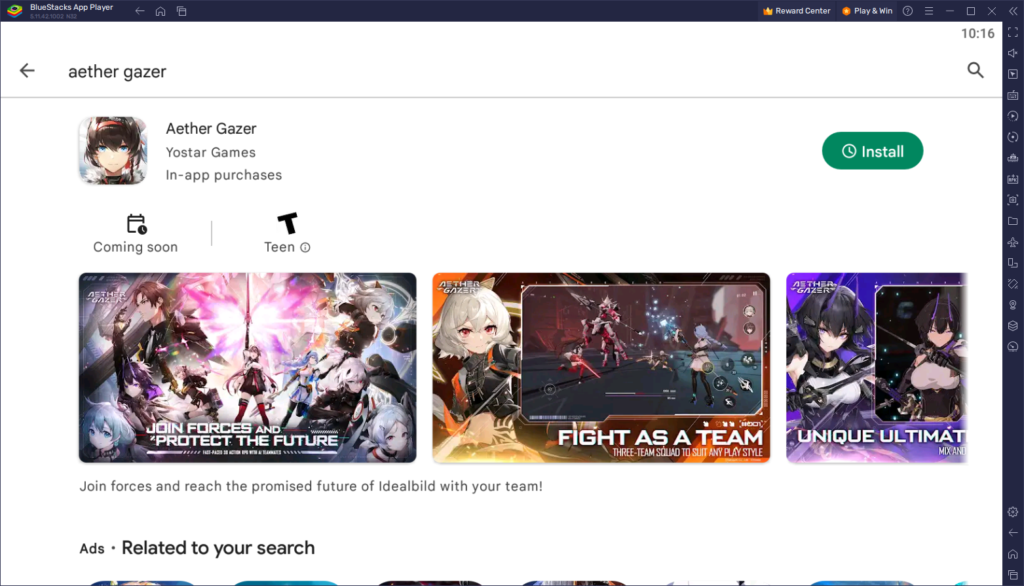Rotate the screen orientation

coord(1013,138)
